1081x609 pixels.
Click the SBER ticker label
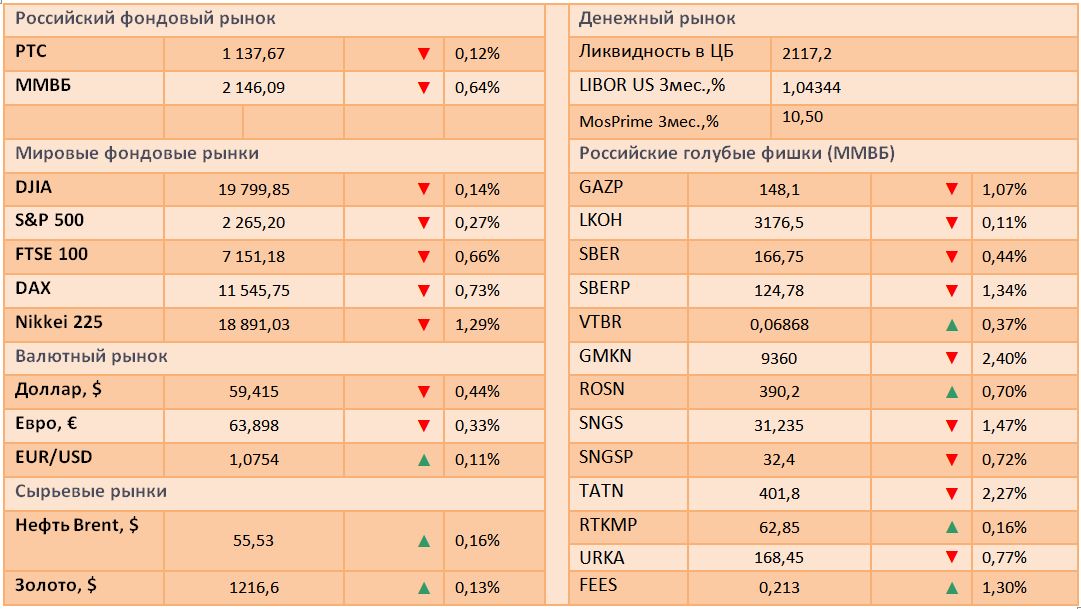point(599,255)
